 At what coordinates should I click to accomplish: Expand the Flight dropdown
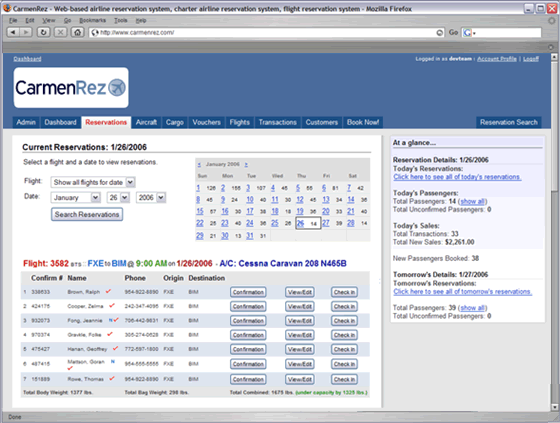[x=93, y=182]
